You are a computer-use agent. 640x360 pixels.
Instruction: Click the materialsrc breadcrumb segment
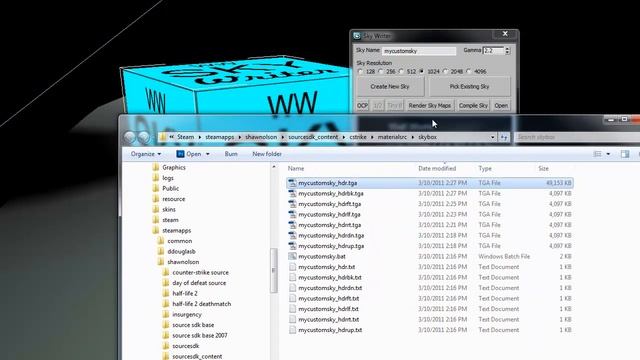(x=392, y=137)
